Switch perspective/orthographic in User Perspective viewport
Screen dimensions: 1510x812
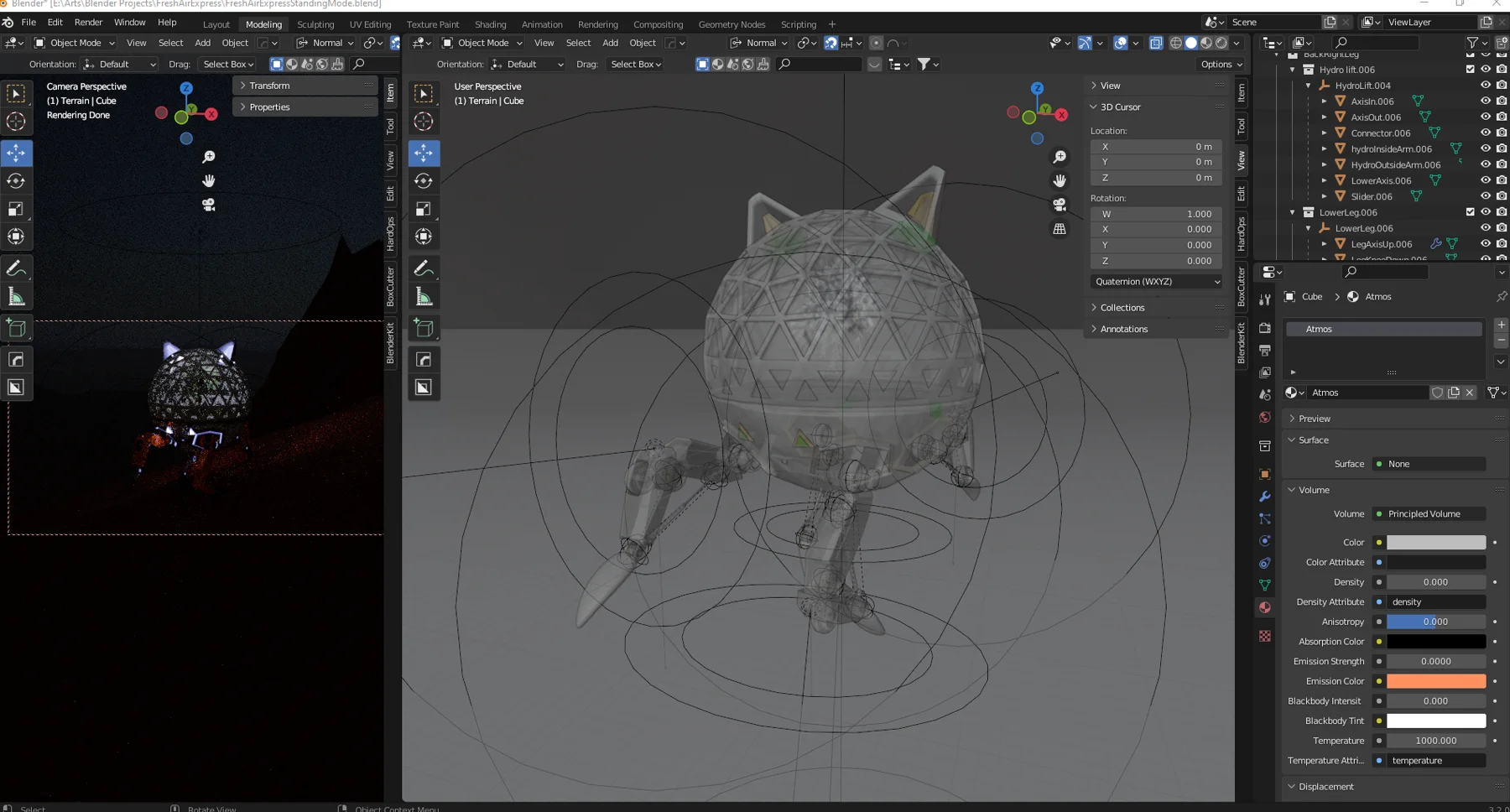click(x=1060, y=228)
